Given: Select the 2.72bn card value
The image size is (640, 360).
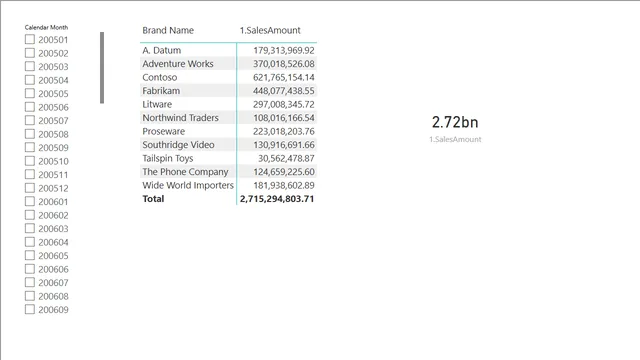Looking at the screenshot, I should [x=455, y=122].
